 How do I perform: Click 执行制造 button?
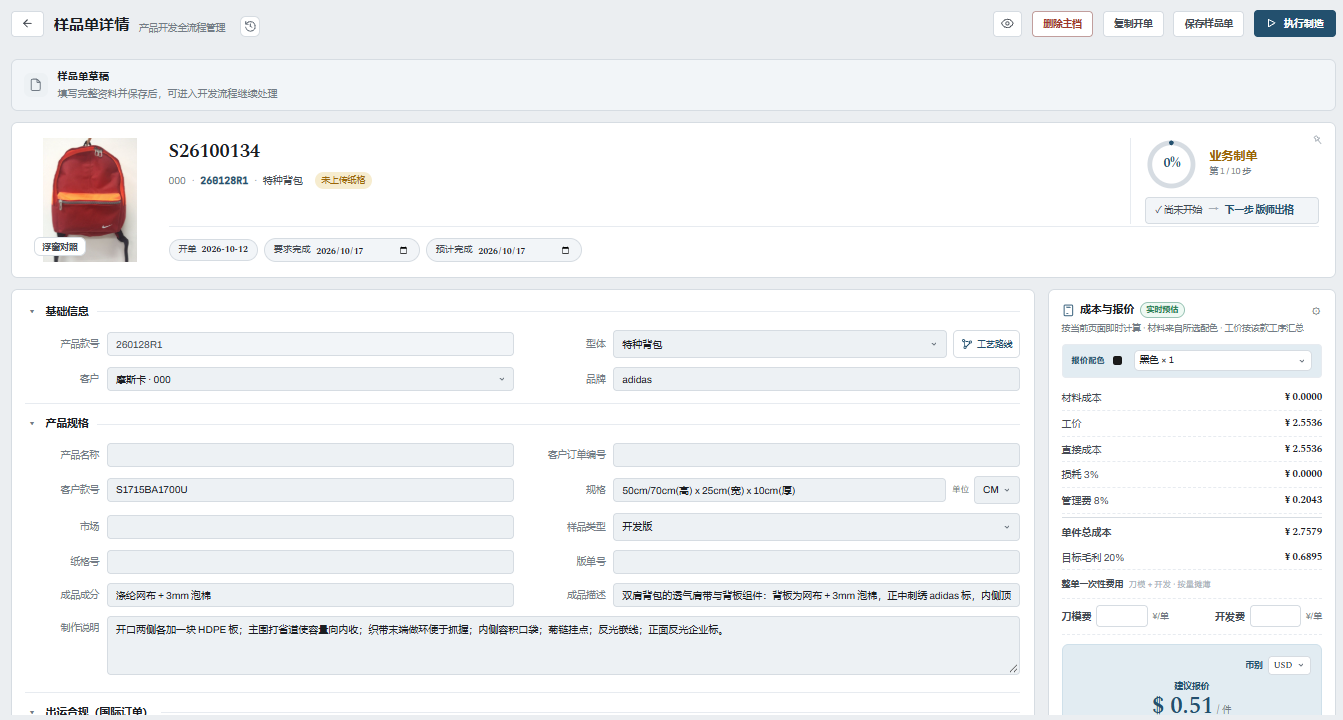[1295, 23]
